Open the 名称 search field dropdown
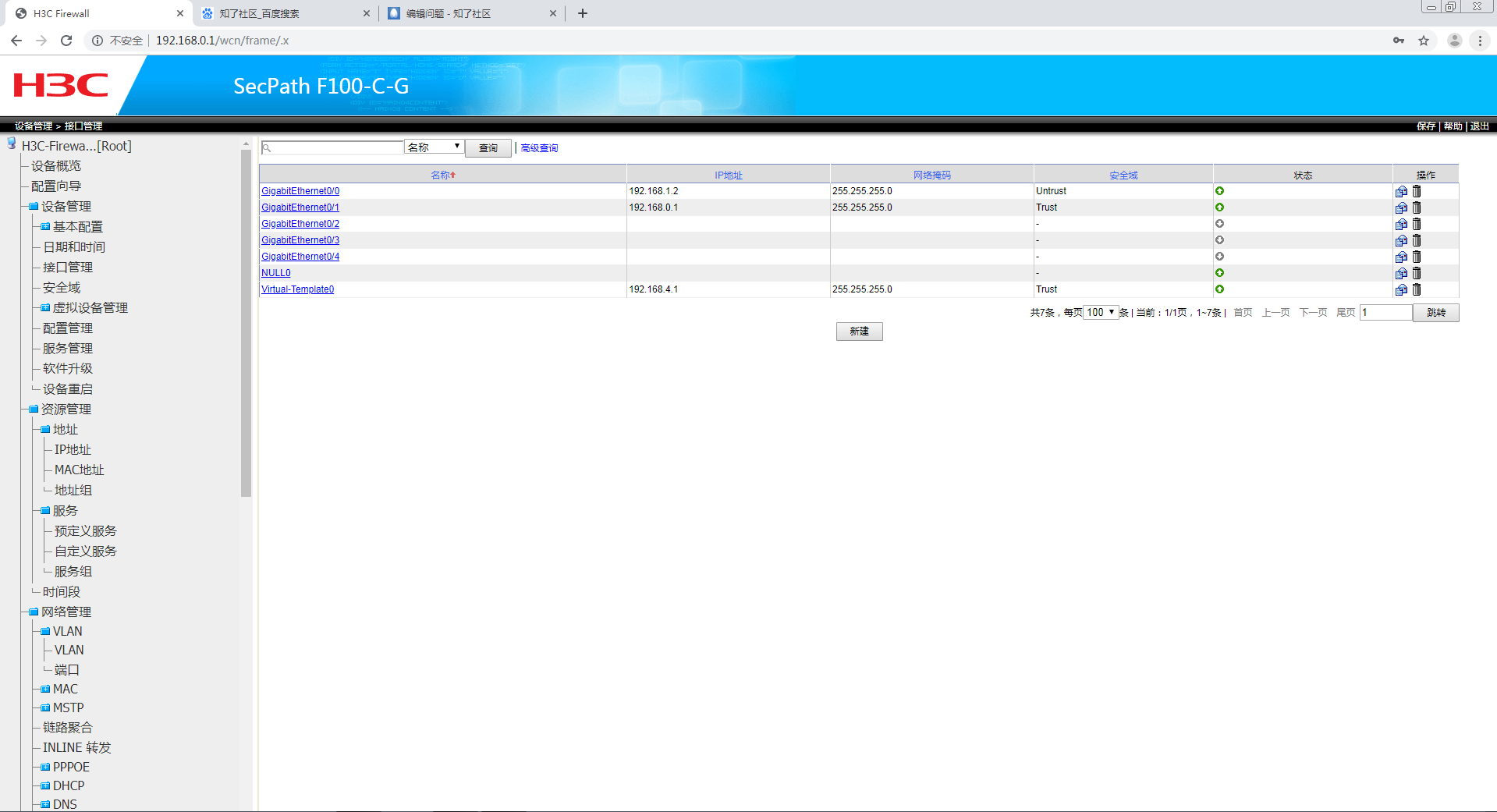 tap(435, 147)
